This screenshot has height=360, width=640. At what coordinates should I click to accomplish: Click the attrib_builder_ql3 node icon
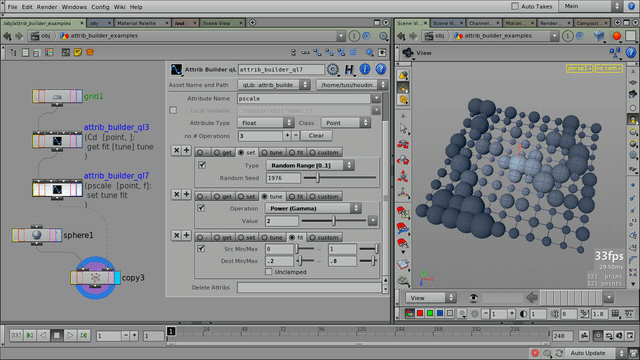(57, 141)
